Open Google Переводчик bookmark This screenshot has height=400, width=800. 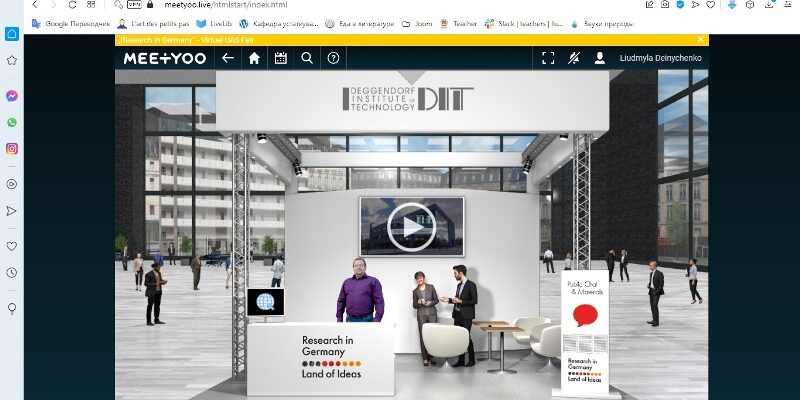70,23
